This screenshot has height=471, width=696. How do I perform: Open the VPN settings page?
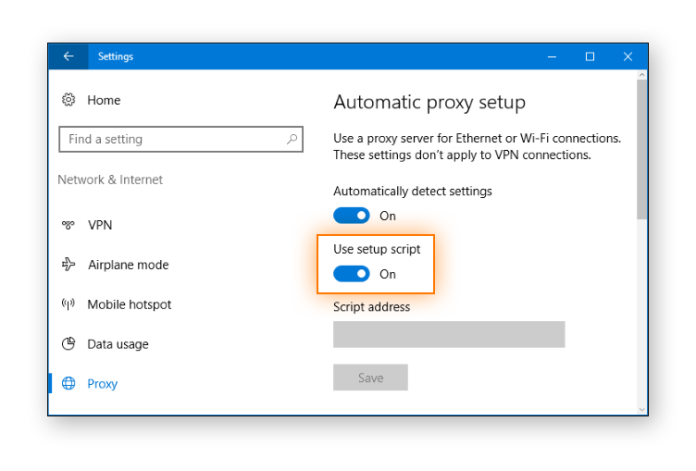[100, 225]
